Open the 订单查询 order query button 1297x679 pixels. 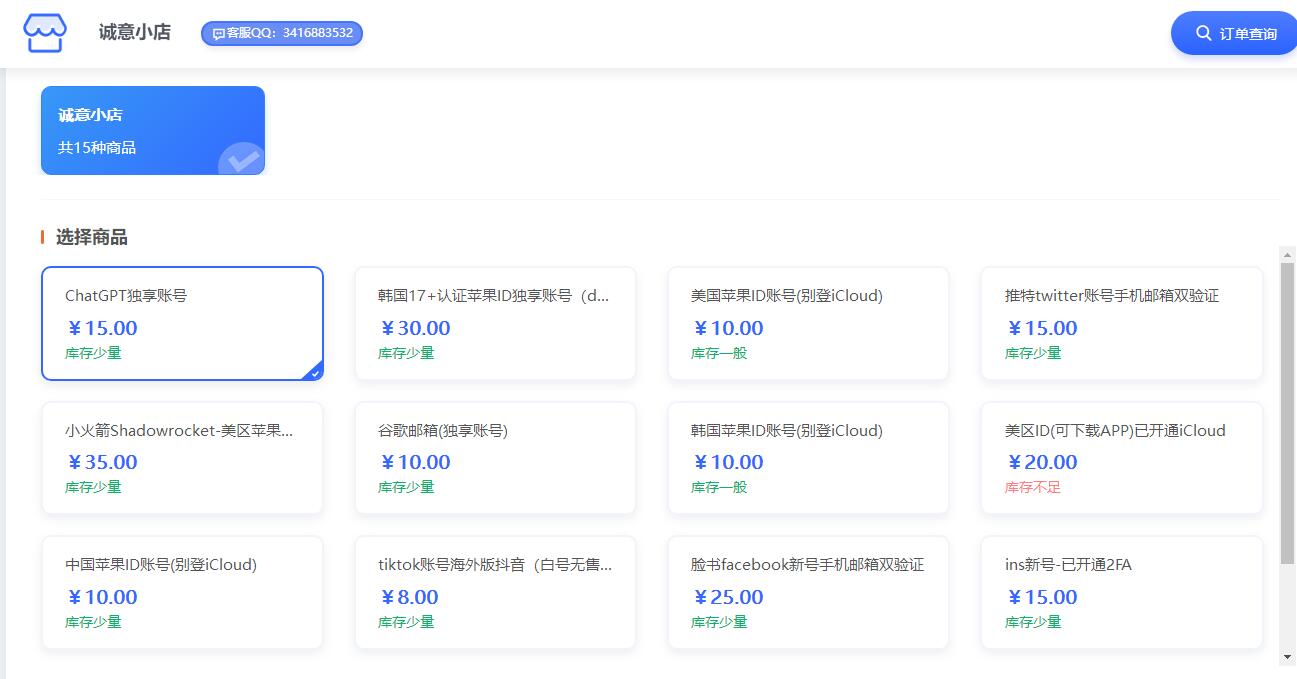pos(1234,33)
